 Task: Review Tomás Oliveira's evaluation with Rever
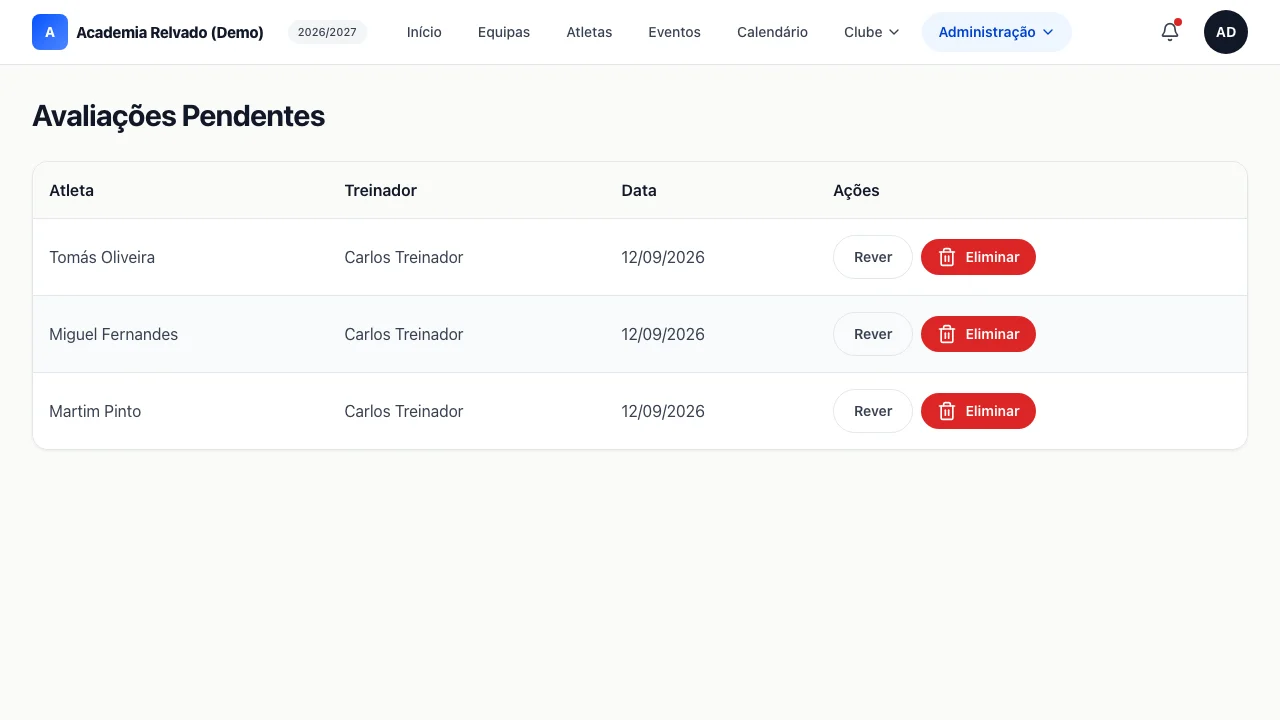click(x=873, y=257)
